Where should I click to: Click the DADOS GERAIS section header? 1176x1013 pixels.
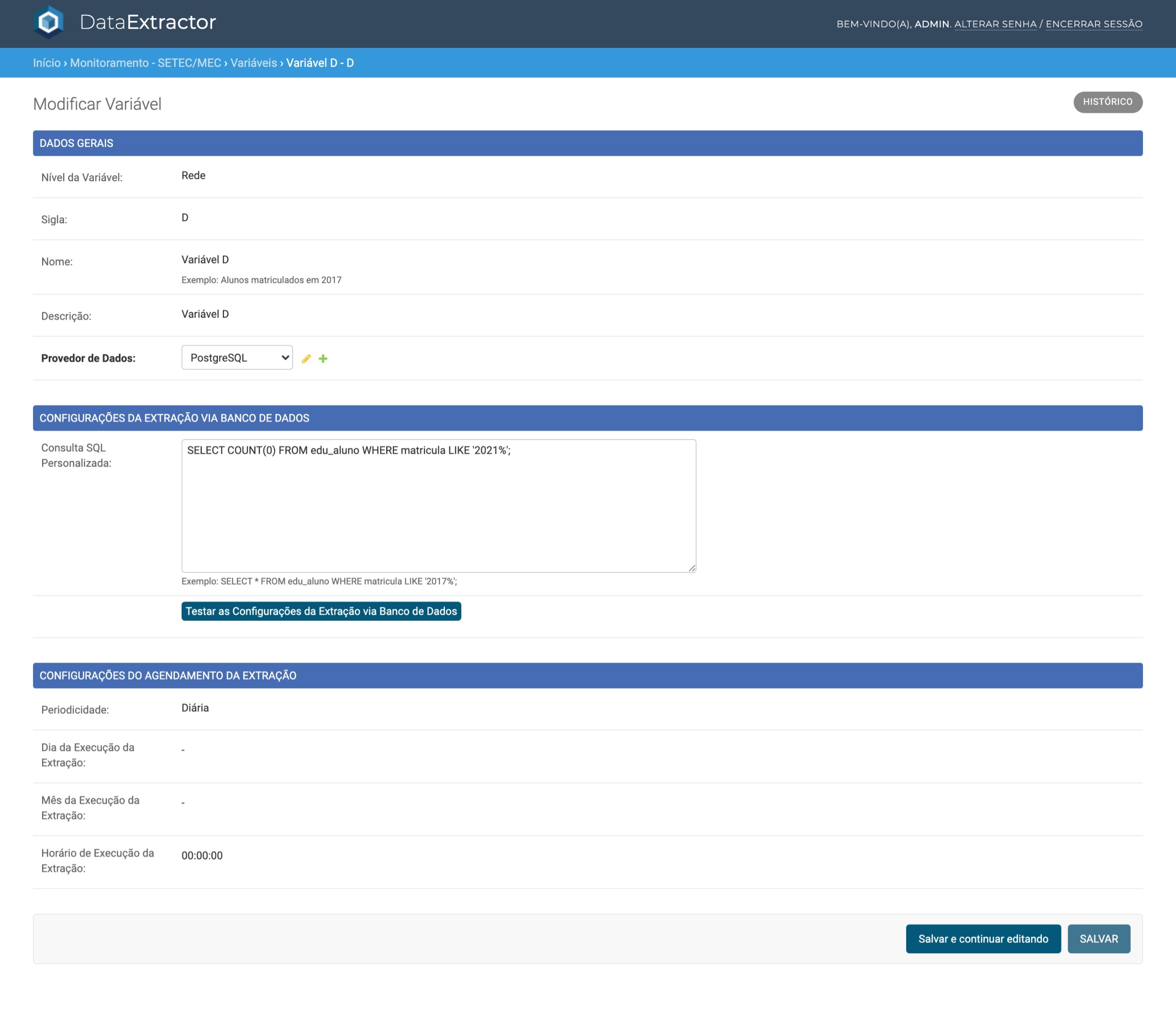coord(588,143)
